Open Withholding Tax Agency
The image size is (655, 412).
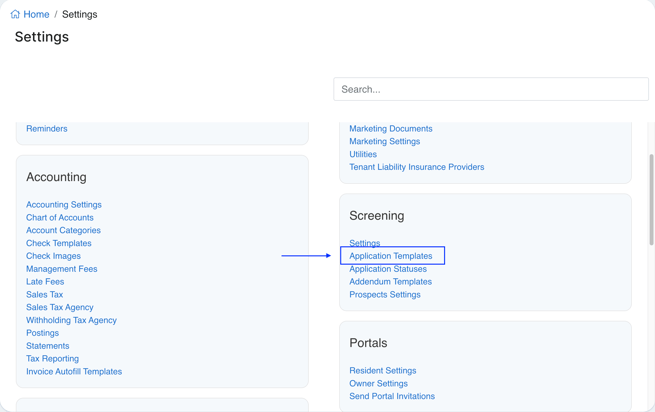(71, 321)
